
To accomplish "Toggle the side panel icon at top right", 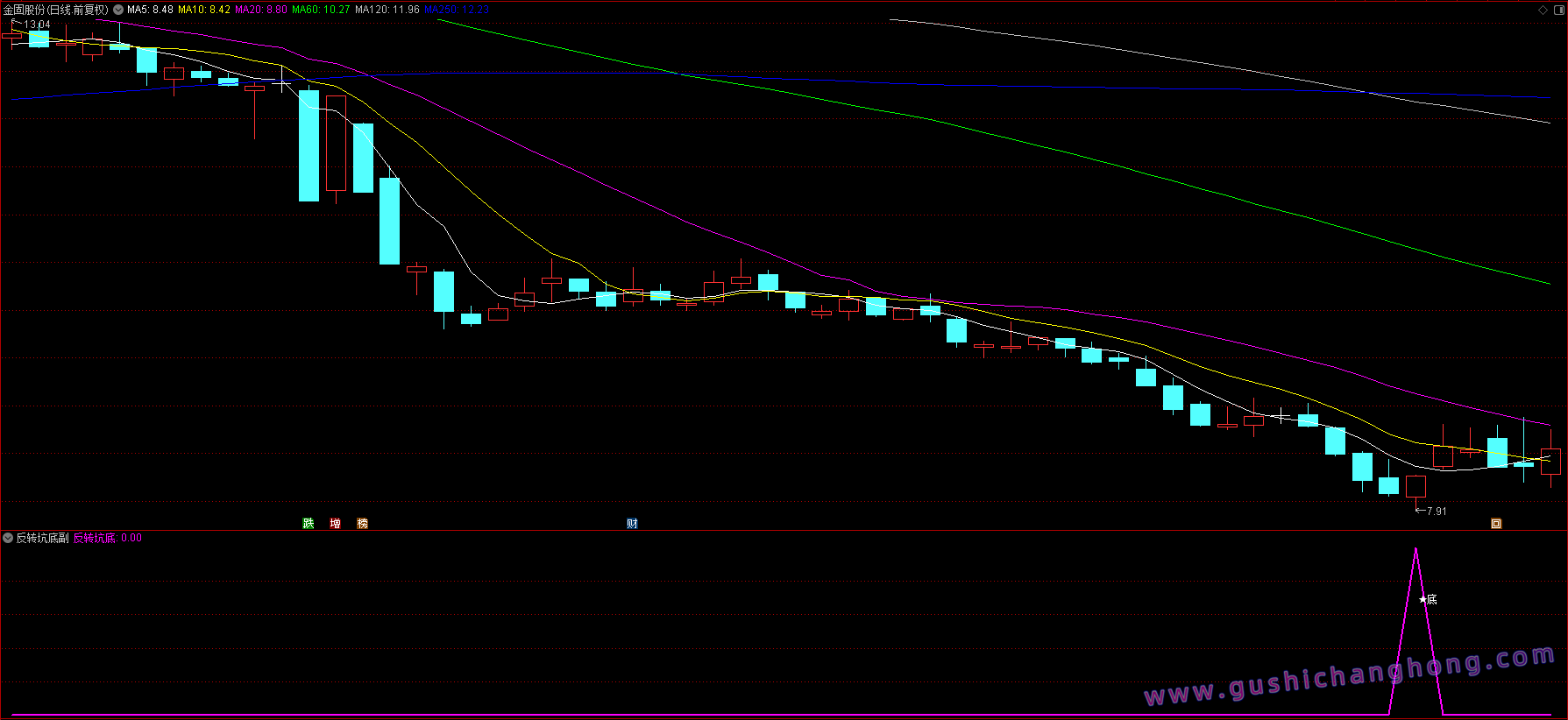I will [x=1558, y=10].
